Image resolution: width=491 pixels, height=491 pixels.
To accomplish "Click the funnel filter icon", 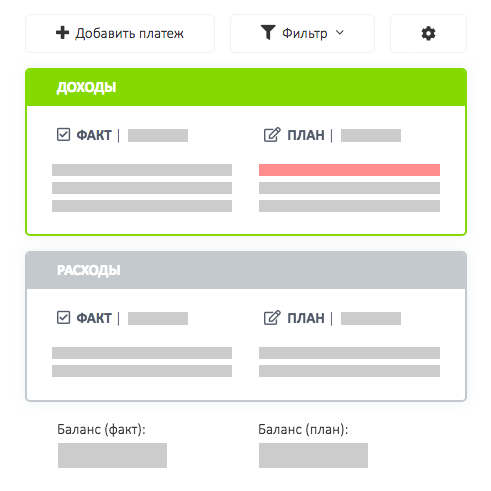I will click(x=268, y=33).
